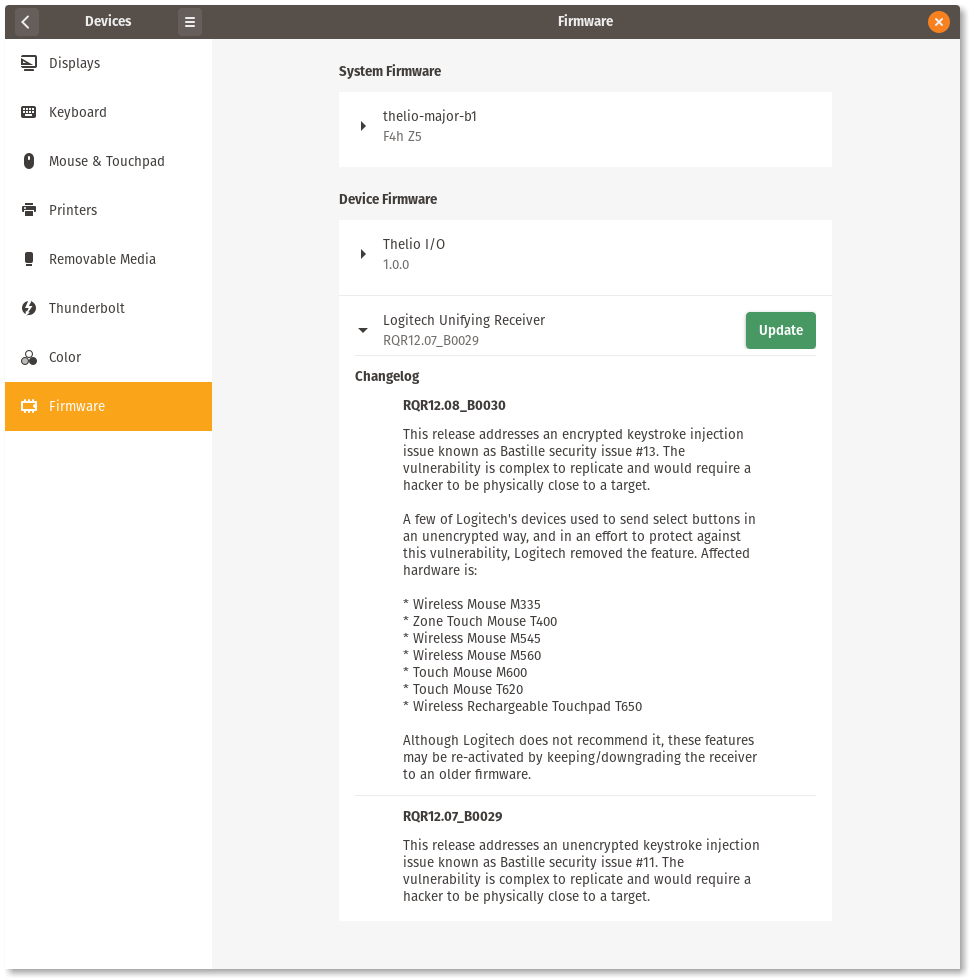
Task: Click the Removable Media drive icon
Action: (29, 259)
